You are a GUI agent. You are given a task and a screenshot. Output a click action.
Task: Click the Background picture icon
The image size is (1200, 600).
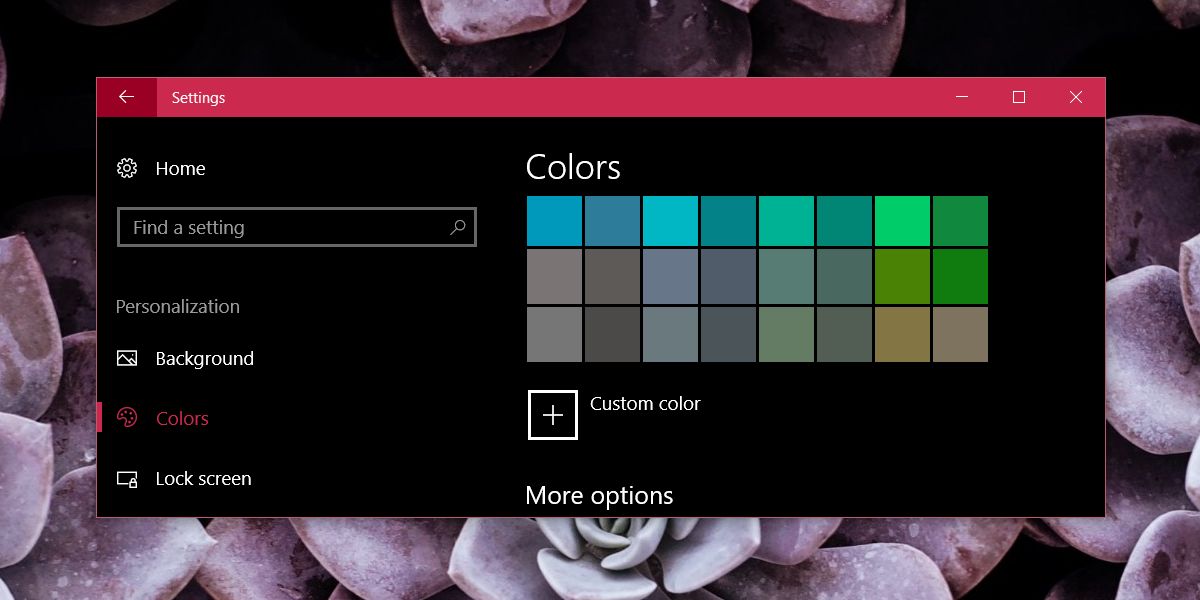tap(127, 358)
